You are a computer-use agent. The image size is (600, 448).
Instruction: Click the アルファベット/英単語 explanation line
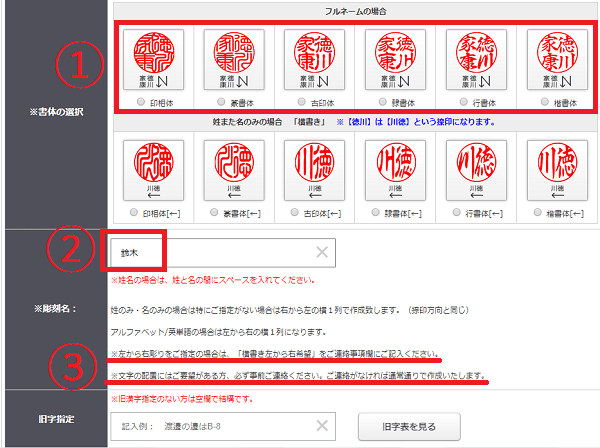[218, 332]
